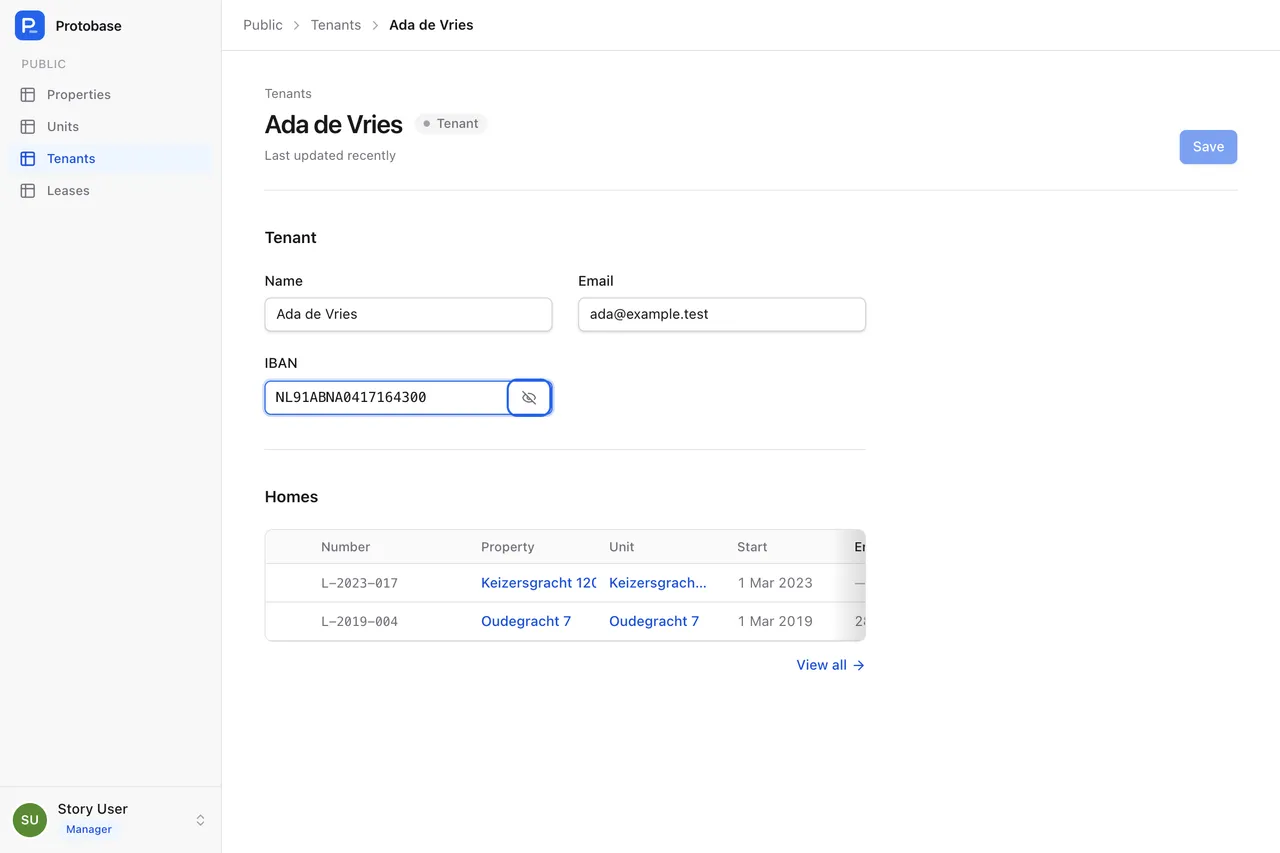Open the Oudegracht 7 property link

pyautogui.click(x=526, y=621)
